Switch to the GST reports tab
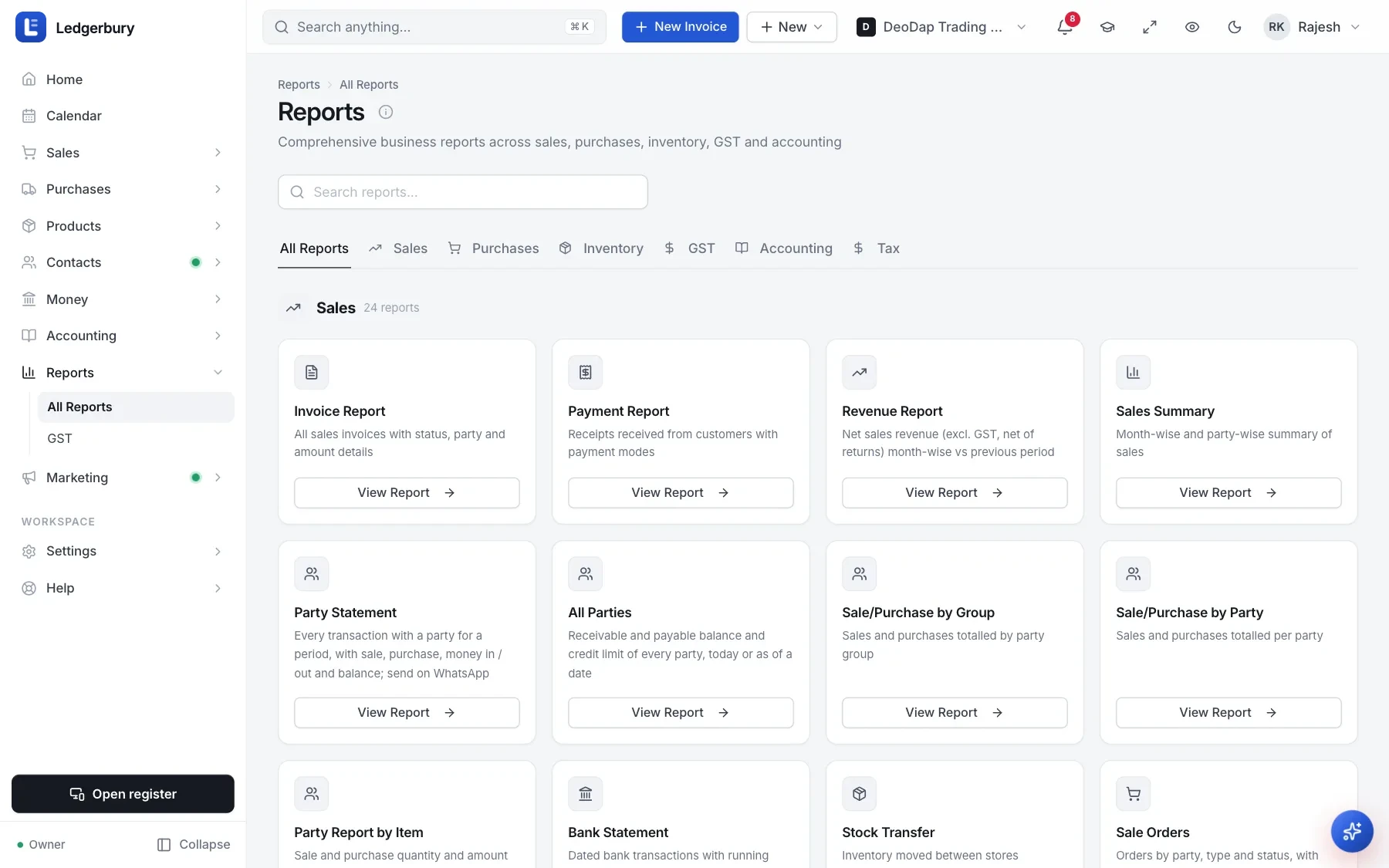This screenshot has width=1389, height=868. click(x=689, y=248)
